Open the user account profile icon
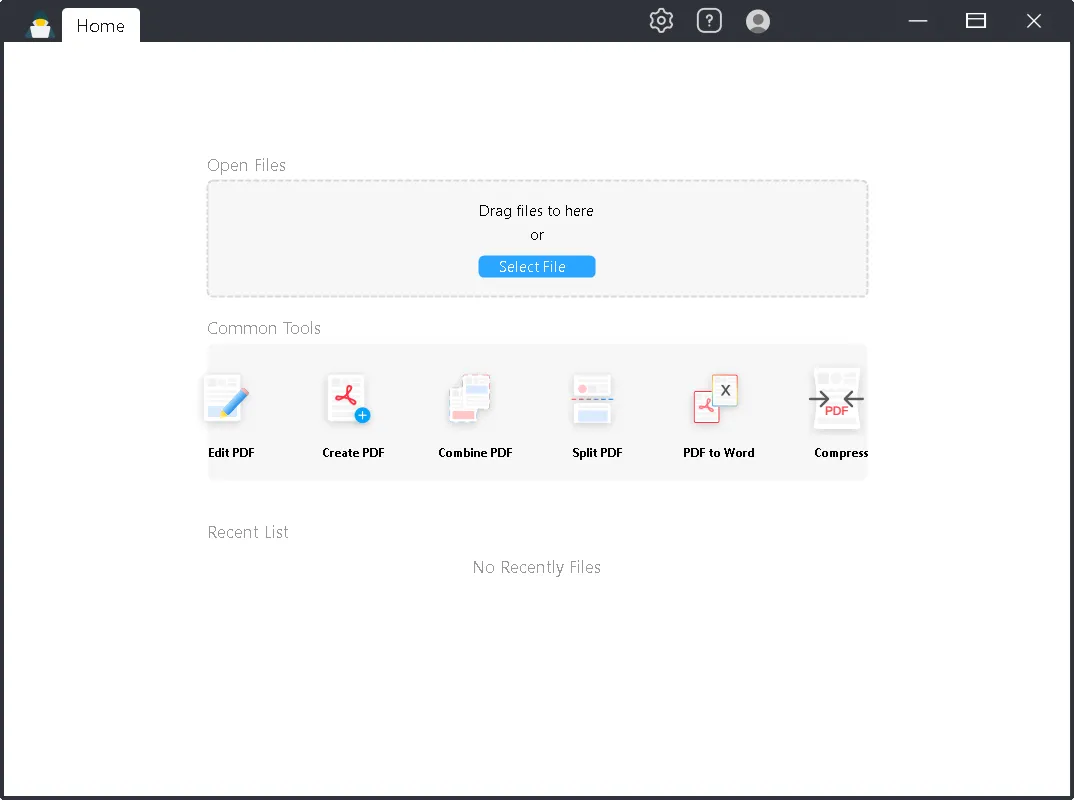This screenshot has width=1074, height=800. (758, 21)
